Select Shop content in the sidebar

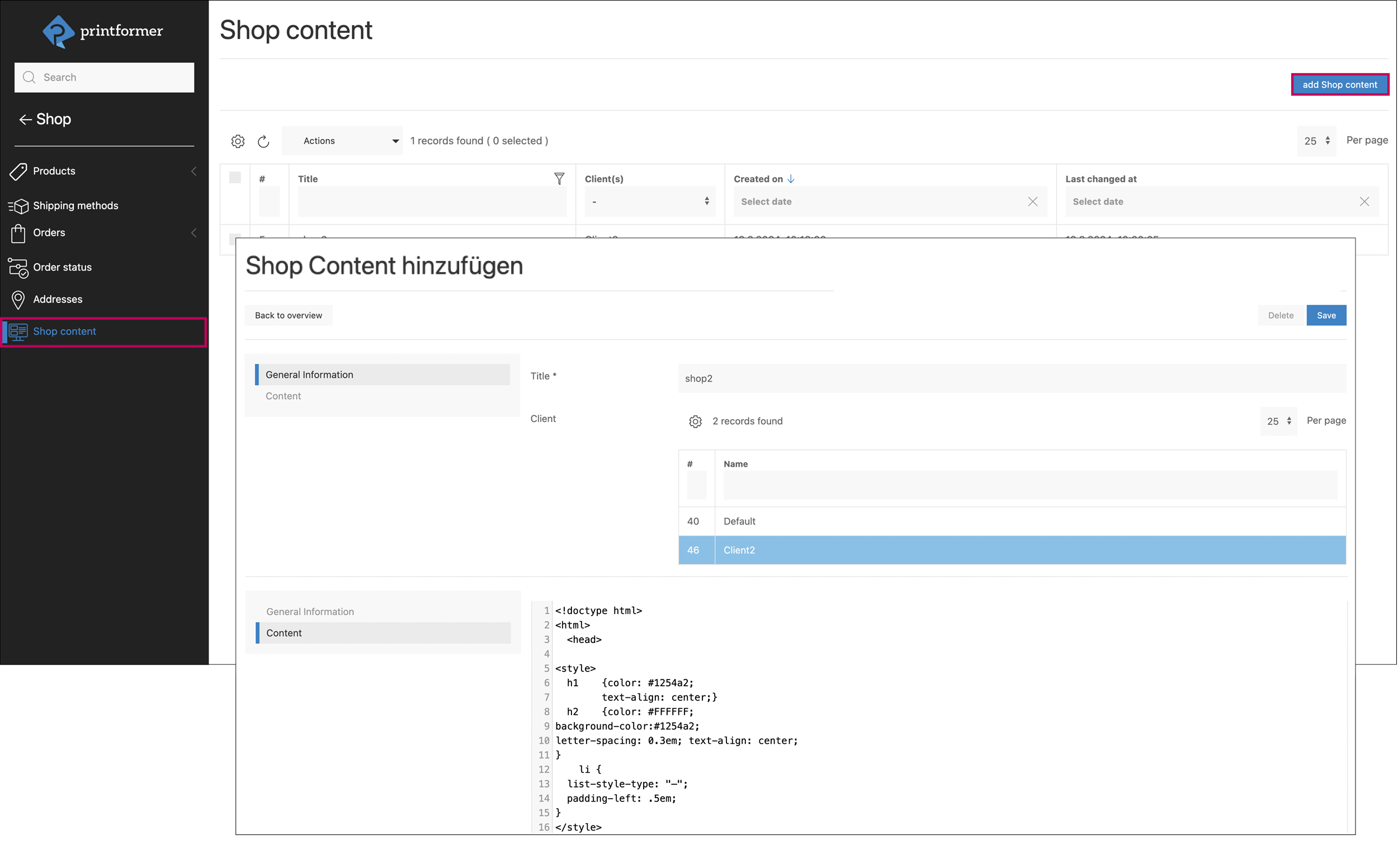coord(64,331)
